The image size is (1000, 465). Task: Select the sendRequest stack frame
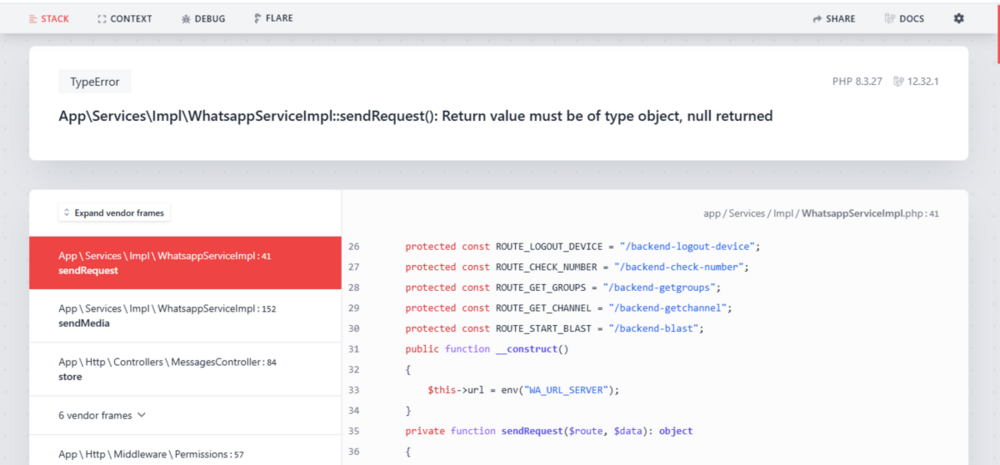[x=185, y=263]
